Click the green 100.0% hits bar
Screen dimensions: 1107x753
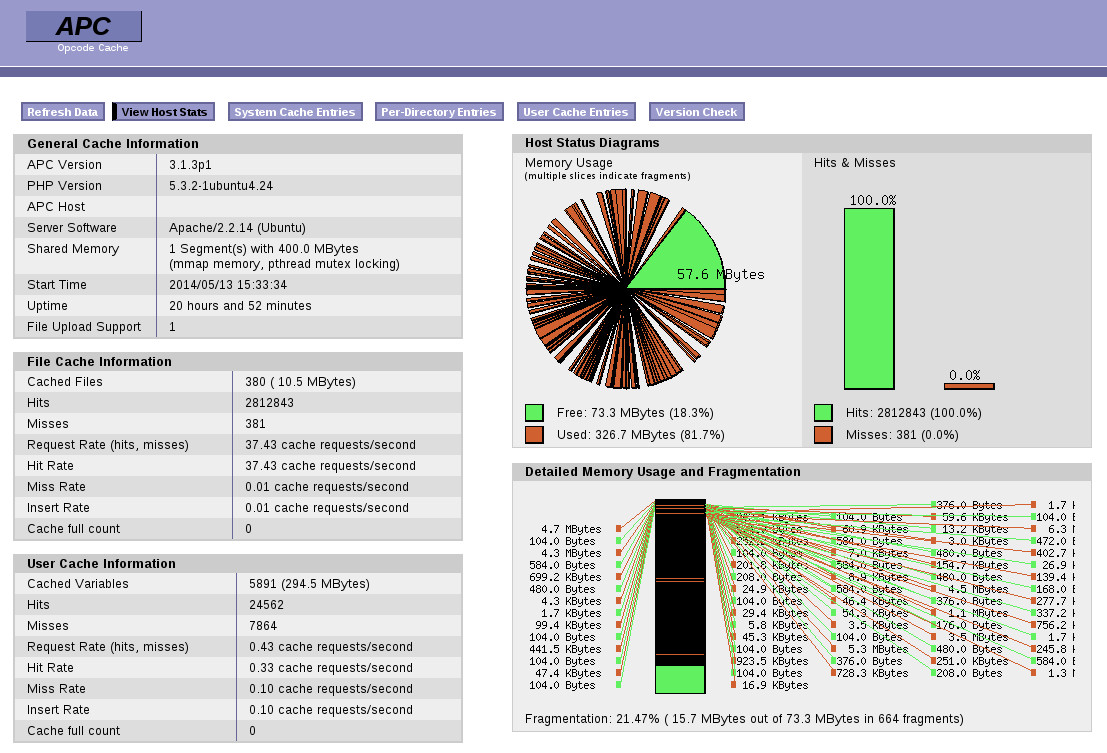[x=869, y=299]
